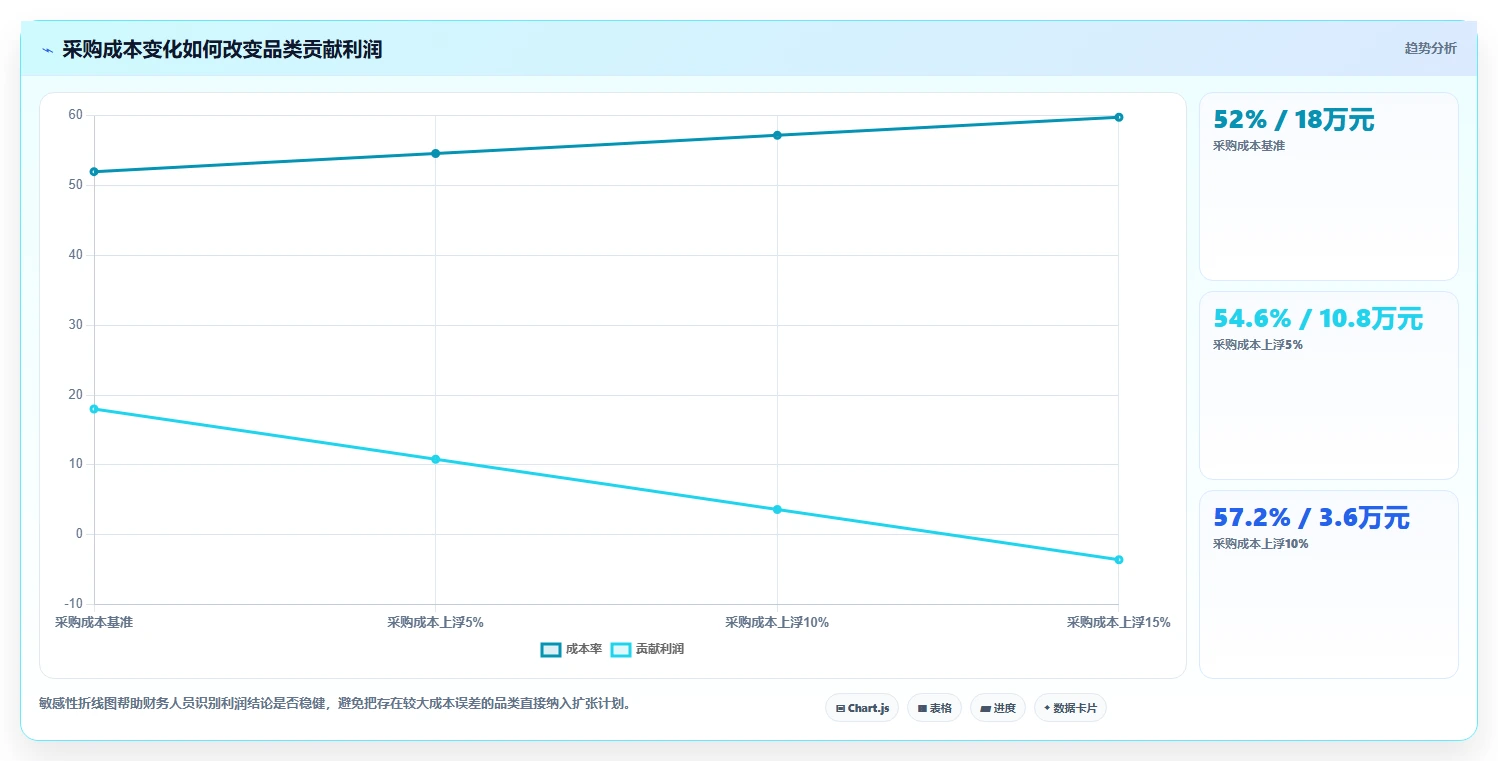Click the 54.6% / 10.8万元 card value

pos(1318,319)
